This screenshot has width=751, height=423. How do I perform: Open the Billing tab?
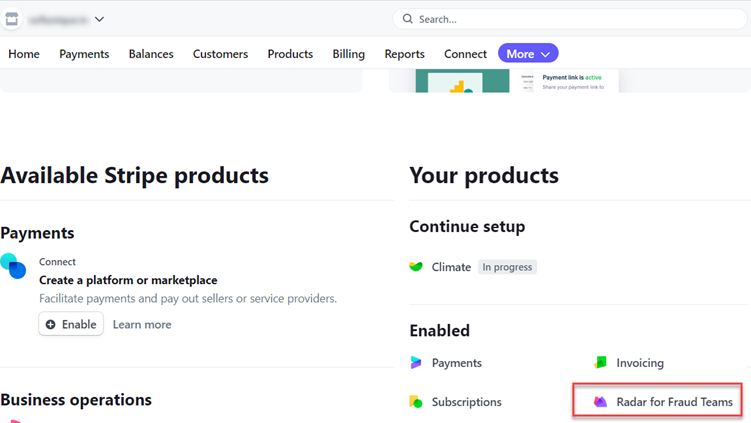click(x=348, y=54)
